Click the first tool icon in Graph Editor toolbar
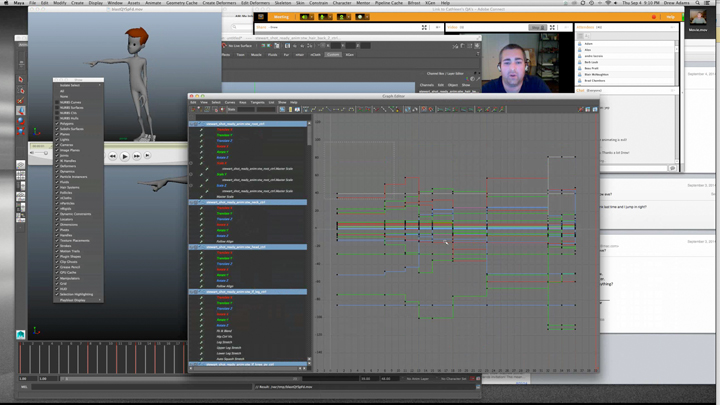720x405 pixels. [194, 110]
